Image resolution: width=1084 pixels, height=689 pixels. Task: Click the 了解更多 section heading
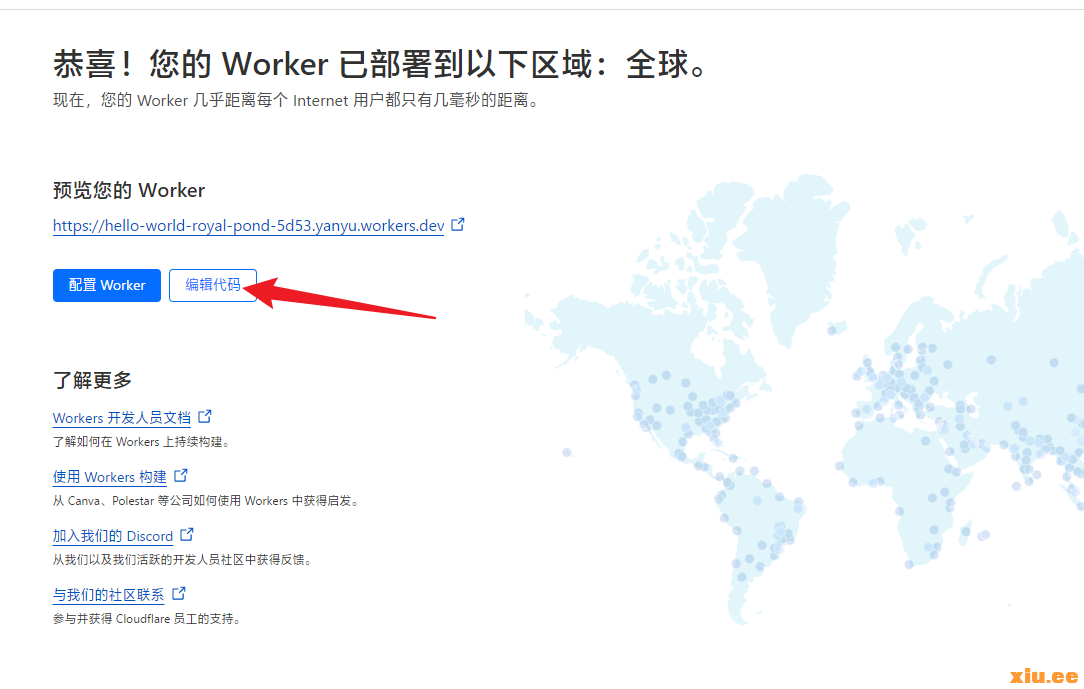[x=92, y=380]
